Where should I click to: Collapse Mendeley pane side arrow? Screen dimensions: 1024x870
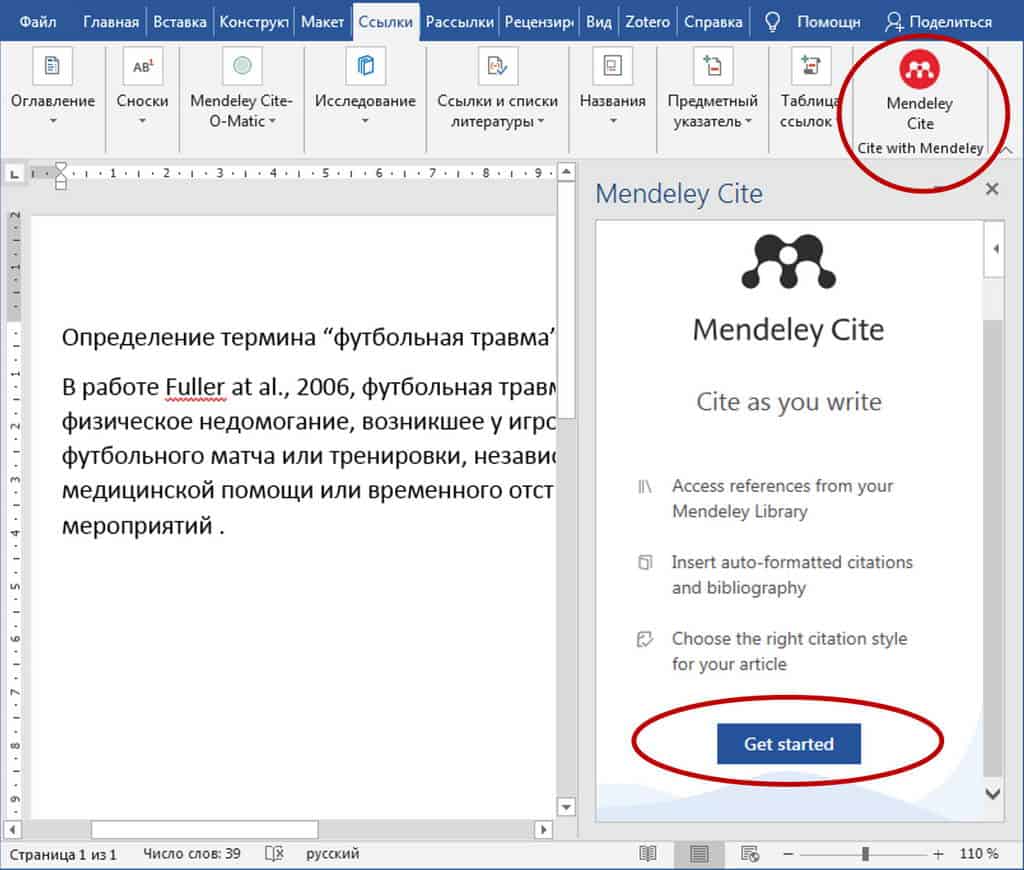click(995, 249)
